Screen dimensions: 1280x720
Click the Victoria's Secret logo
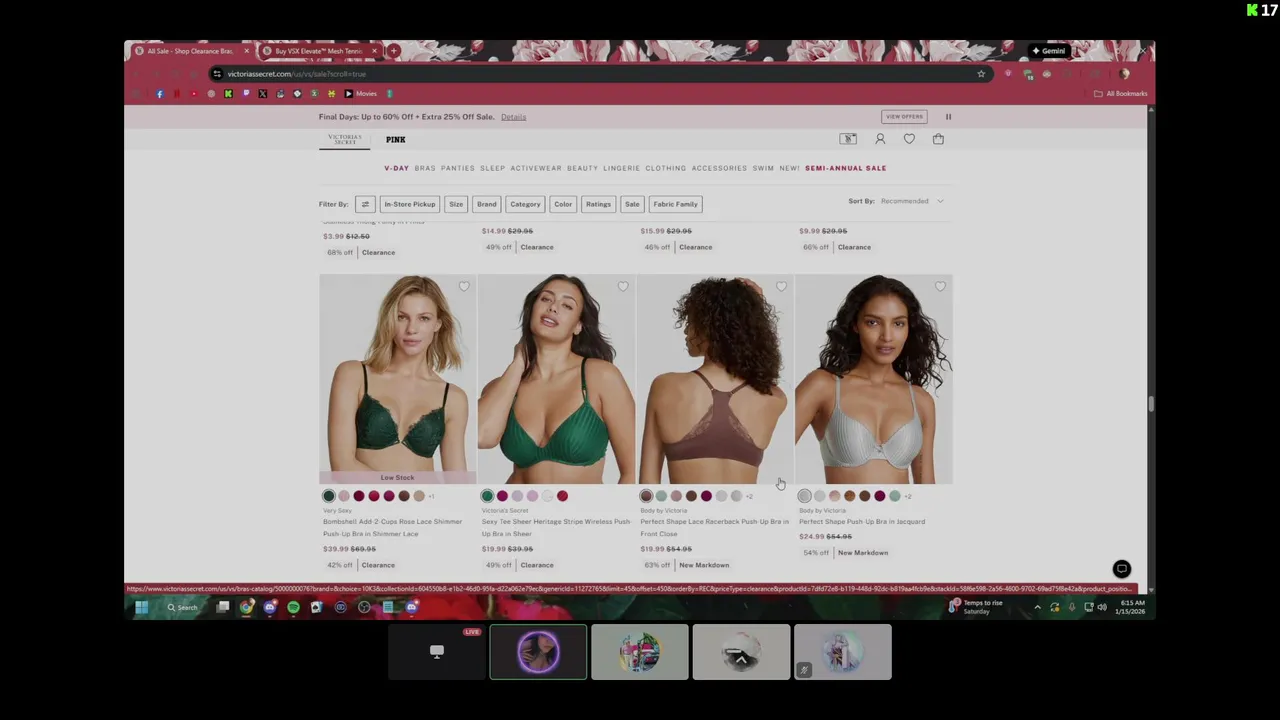click(345, 139)
